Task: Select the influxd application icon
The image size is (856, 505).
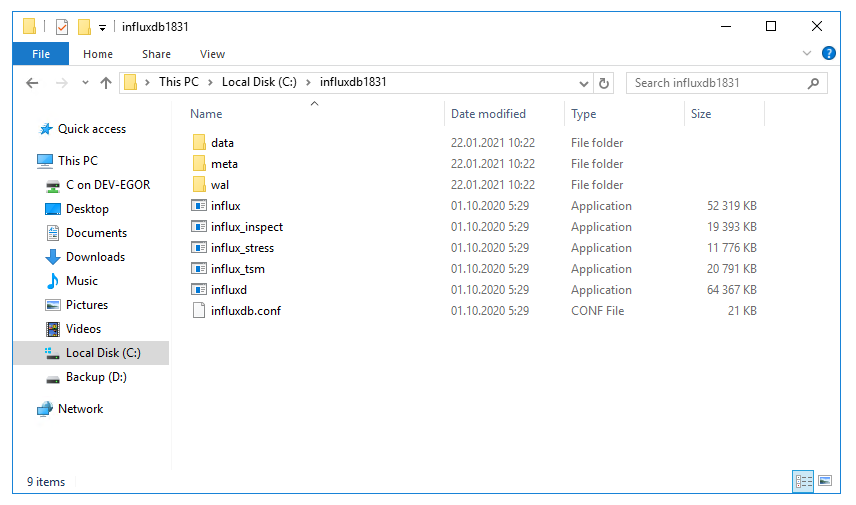Action: click(x=199, y=290)
